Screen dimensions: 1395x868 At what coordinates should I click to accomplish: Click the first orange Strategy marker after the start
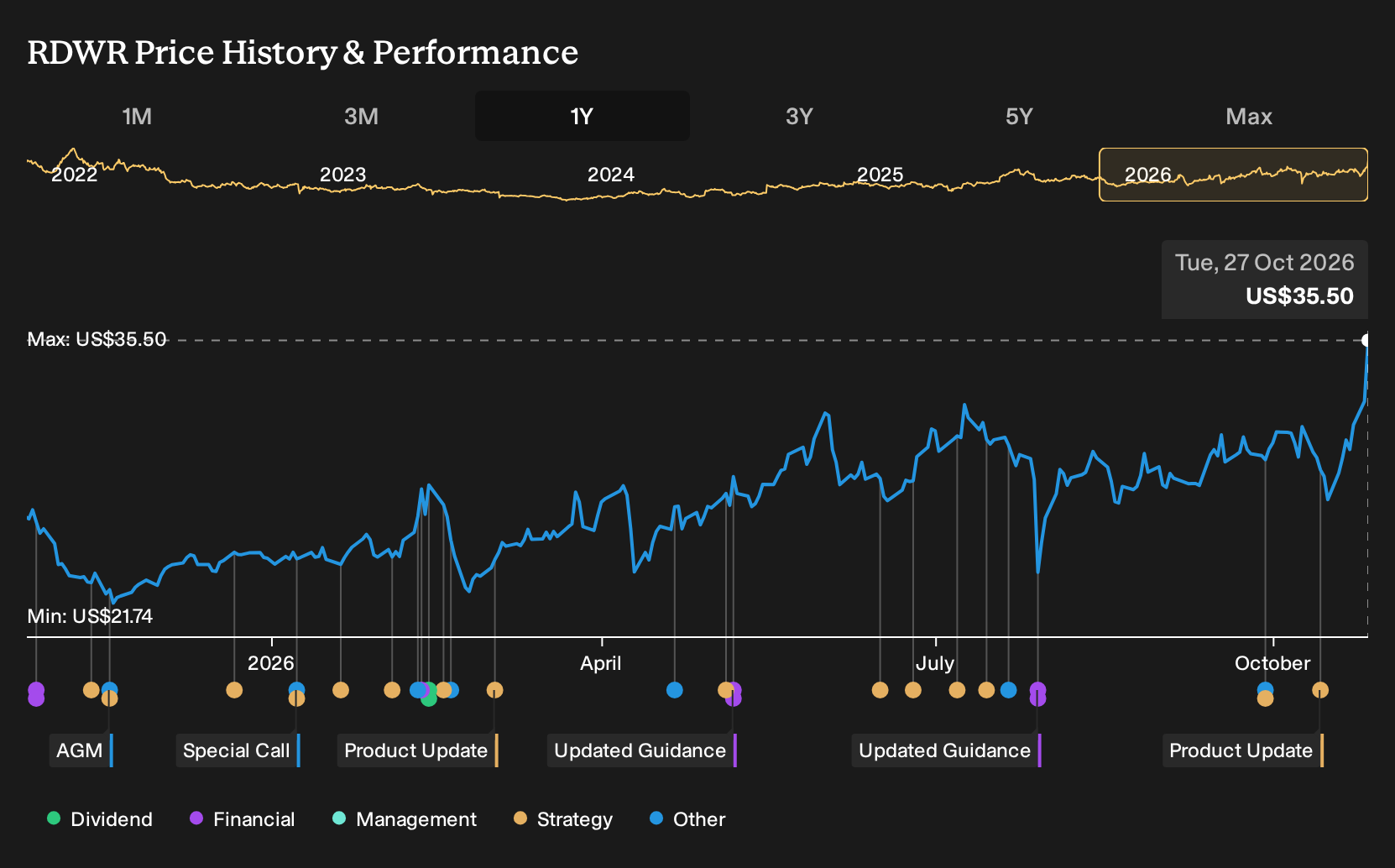91,690
